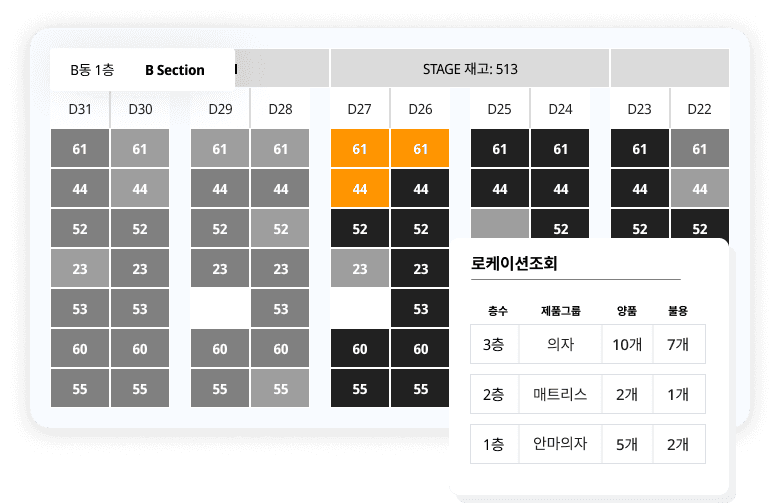Click orange cell 44 in column D27

[x=360, y=188]
